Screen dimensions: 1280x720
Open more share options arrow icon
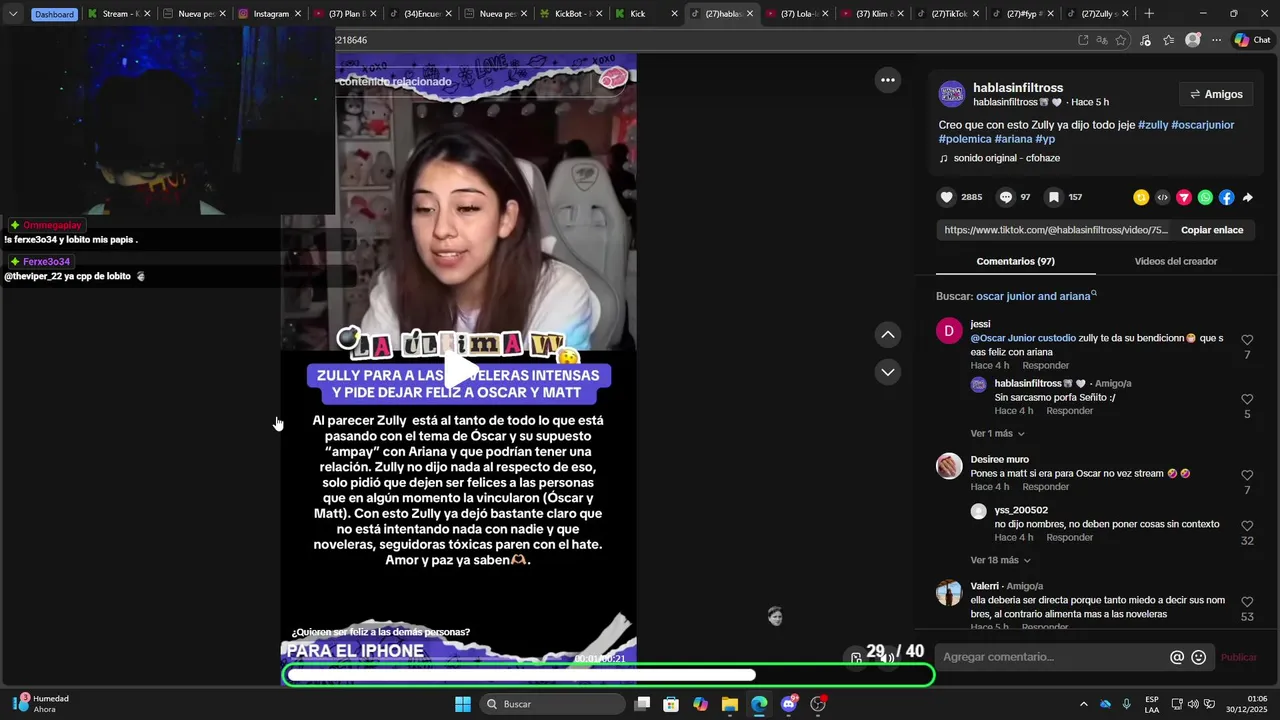click(1247, 197)
